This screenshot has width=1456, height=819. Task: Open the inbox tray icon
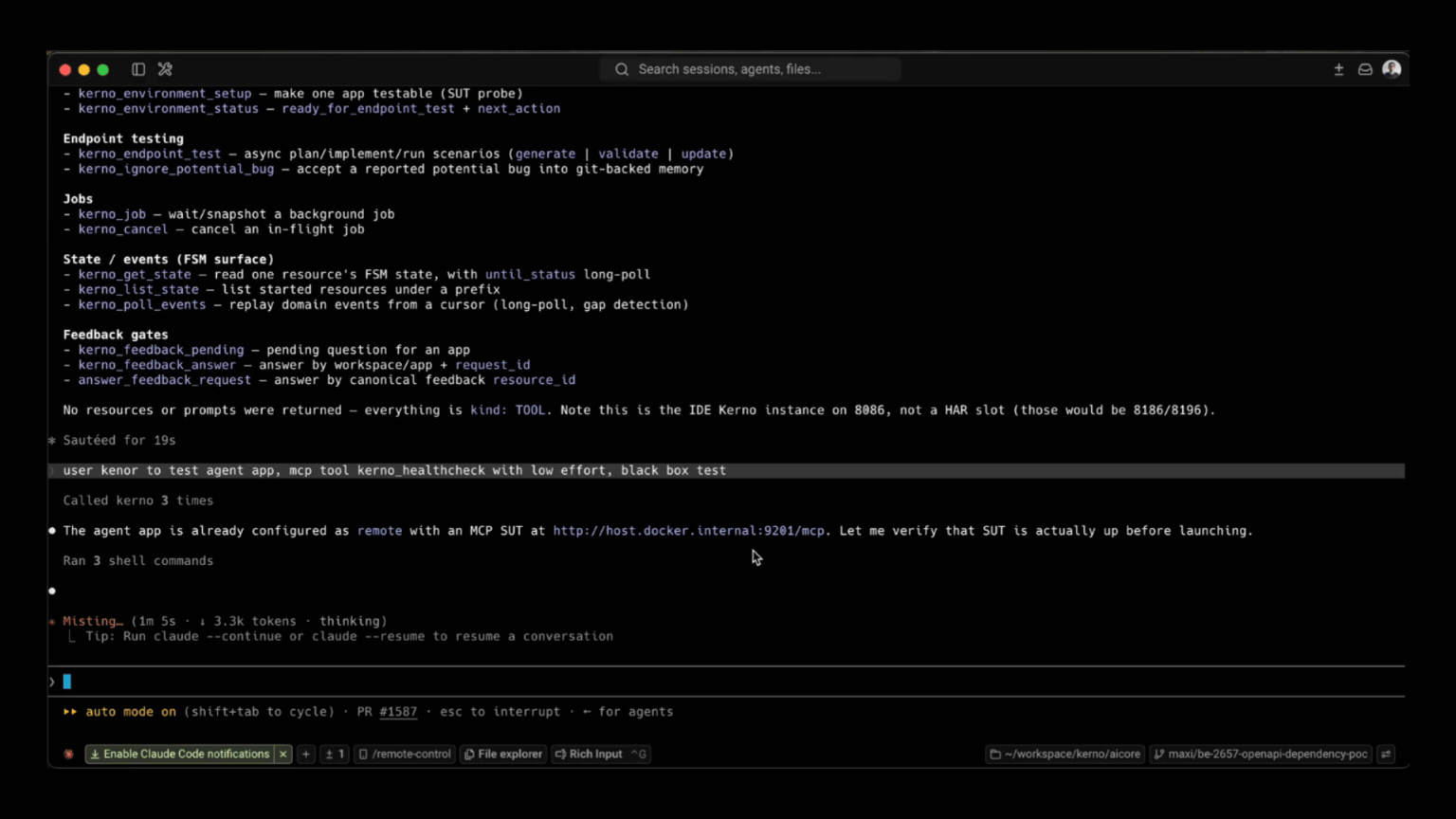tap(1365, 69)
